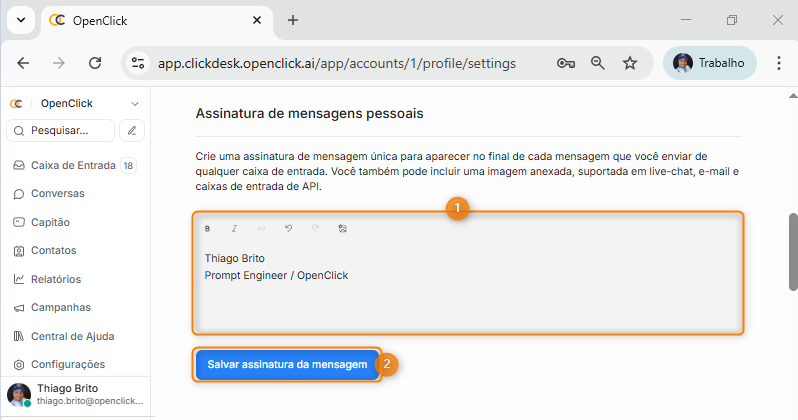798x420 pixels.
Task: Click Salvar assinatura da mensagem button
Action: click(288, 365)
